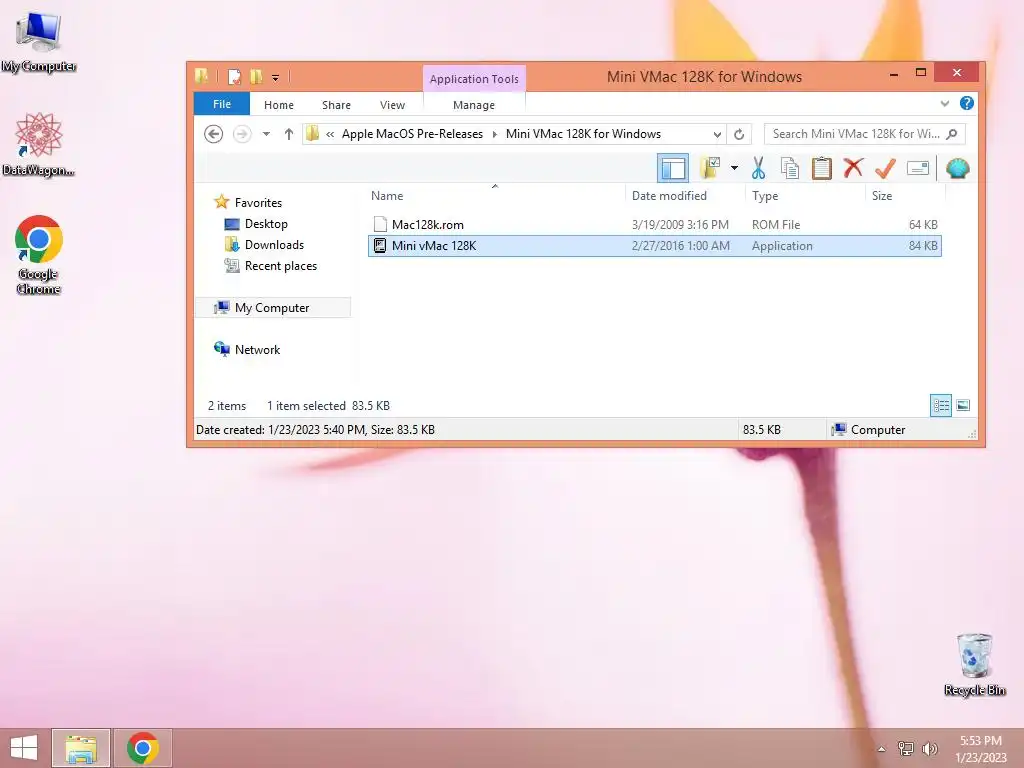
Task: Click File Explorer in the taskbar
Action: coord(81,748)
